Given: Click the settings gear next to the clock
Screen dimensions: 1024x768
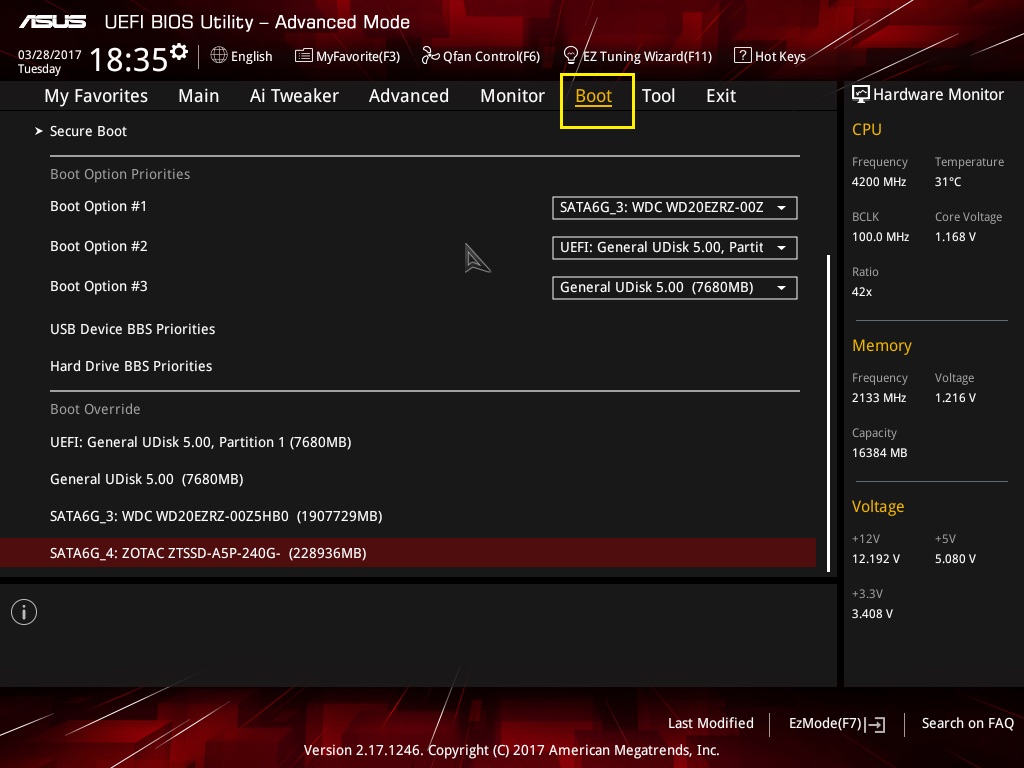Looking at the screenshot, I should point(179,52).
